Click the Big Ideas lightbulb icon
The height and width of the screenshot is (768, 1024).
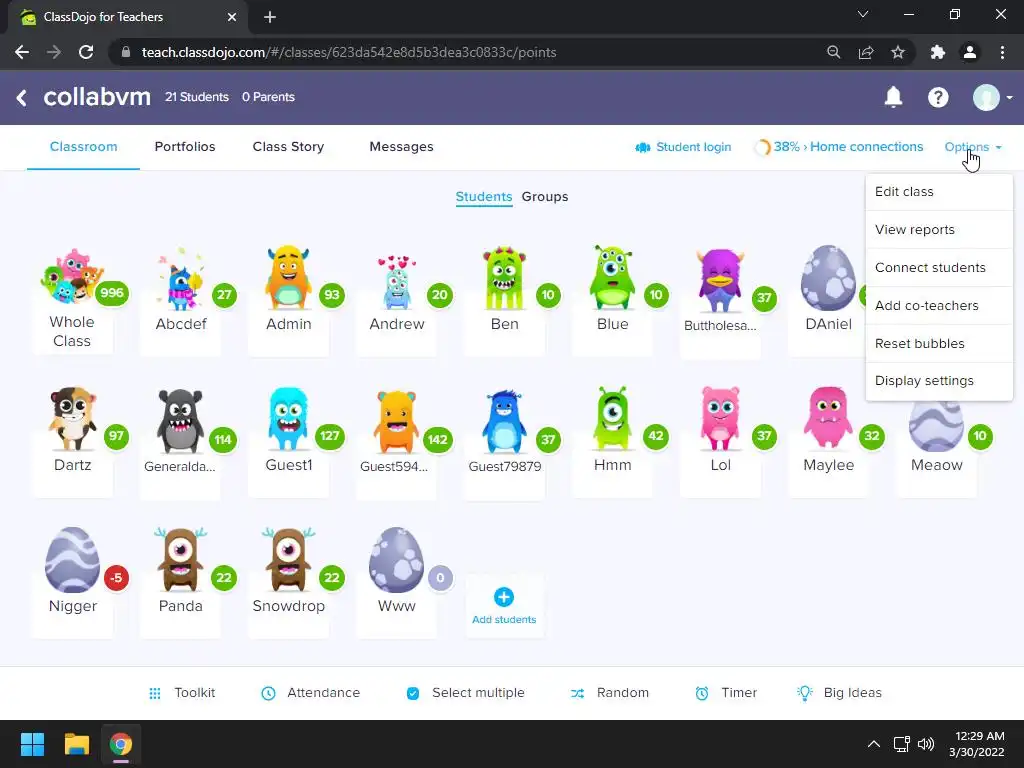805,693
